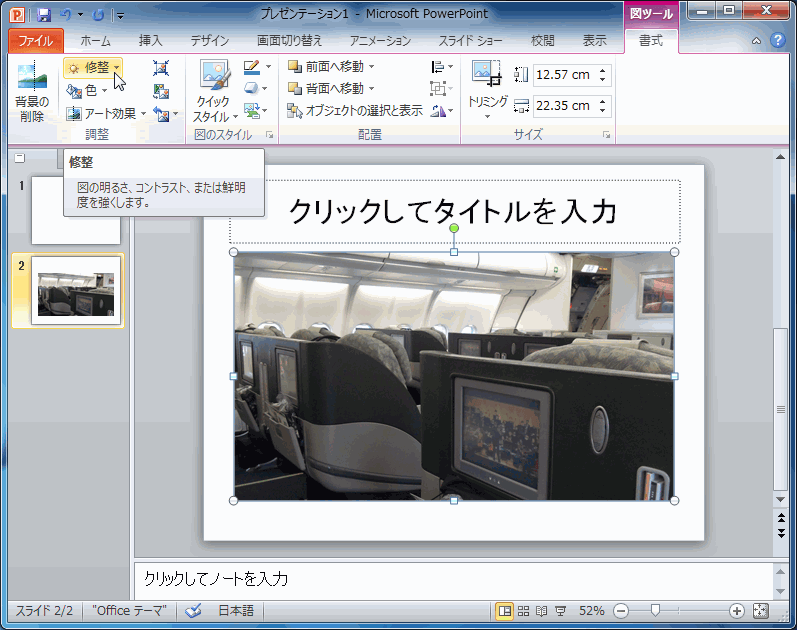Switch to Normal view in status bar
The width and height of the screenshot is (797, 630).
pyautogui.click(x=505, y=610)
